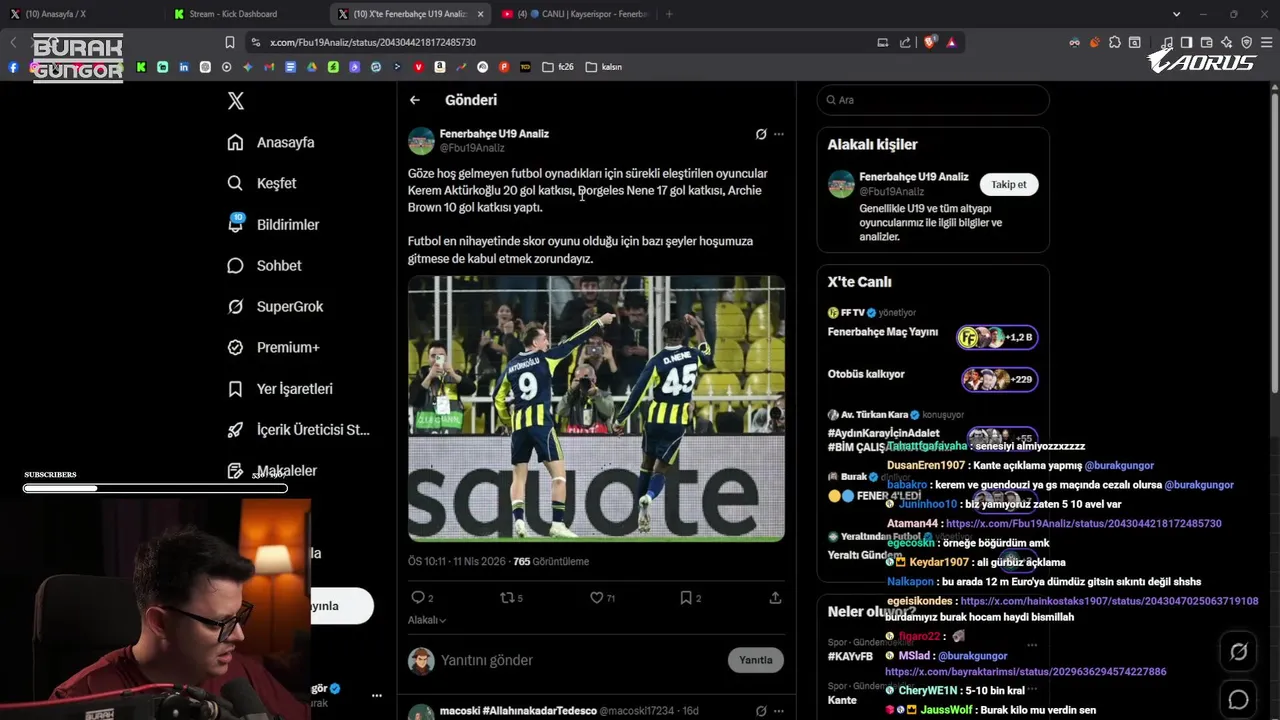Image resolution: width=1280 pixels, height=720 pixels.
Task: Open the Leo AI sparkle icon
Action: coord(1227,42)
